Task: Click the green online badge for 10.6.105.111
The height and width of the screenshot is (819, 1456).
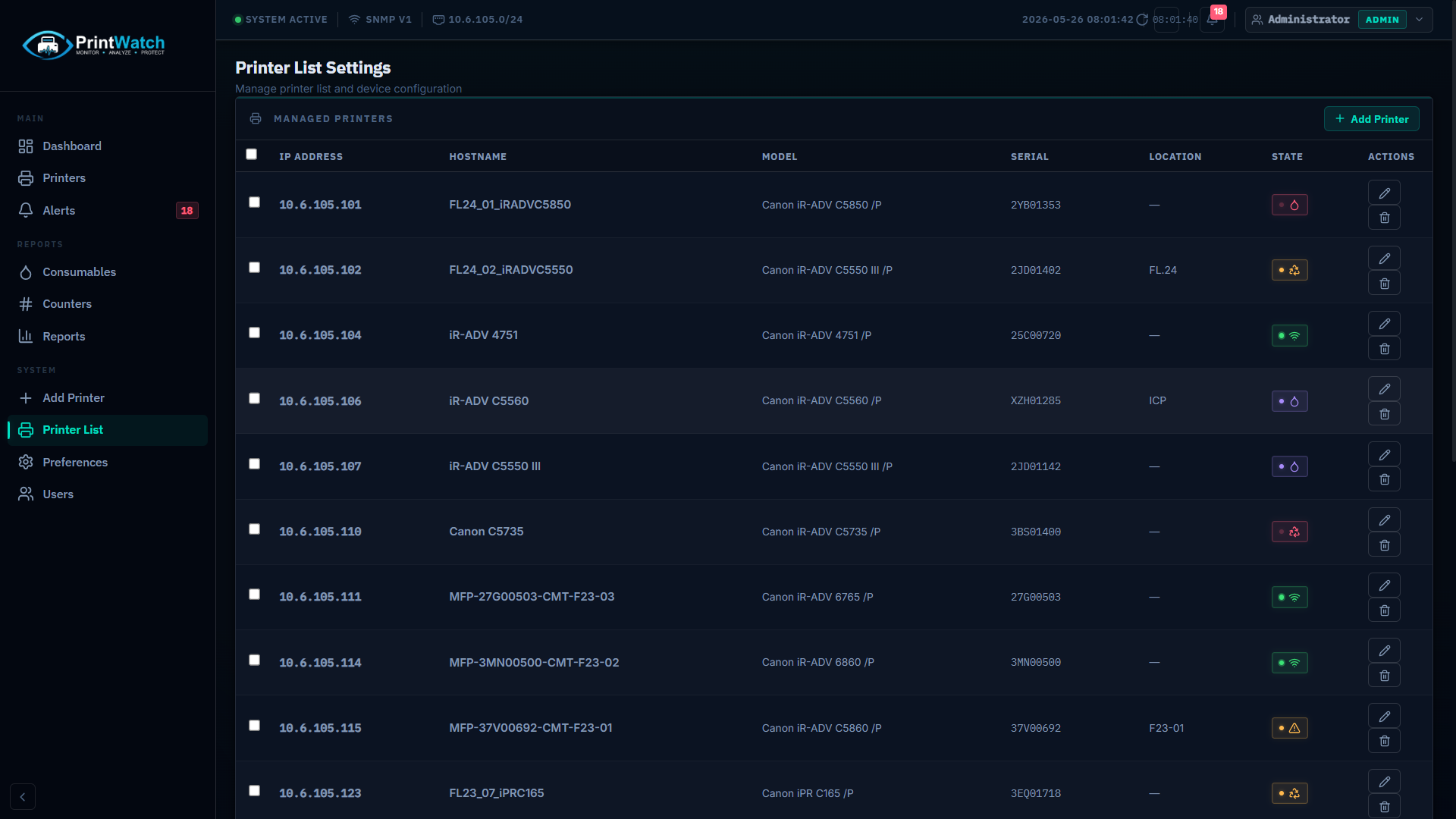Action: tap(1289, 597)
